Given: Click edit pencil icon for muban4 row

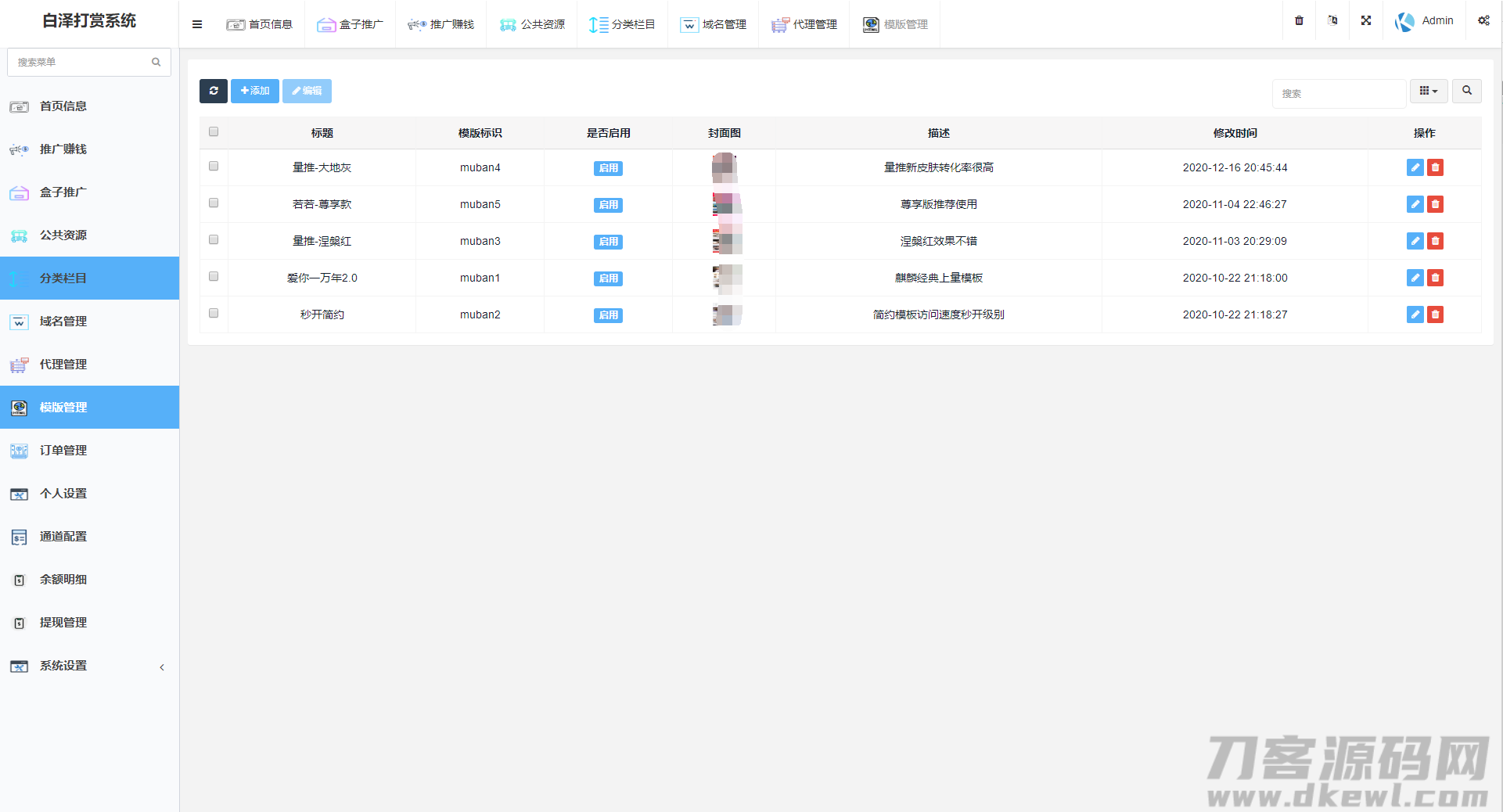Looking at the screenshot, I should 1415,167.
